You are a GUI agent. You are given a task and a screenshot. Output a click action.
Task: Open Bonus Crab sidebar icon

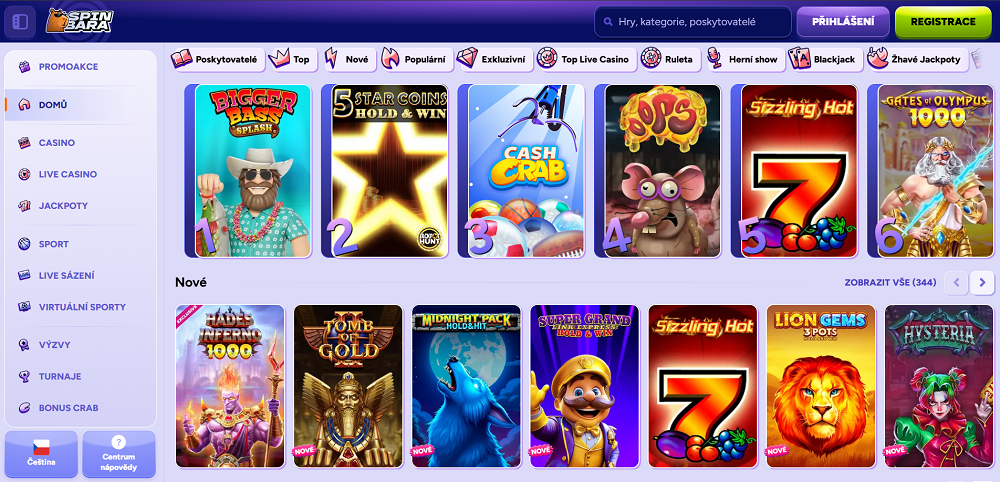tap(24, 407)
